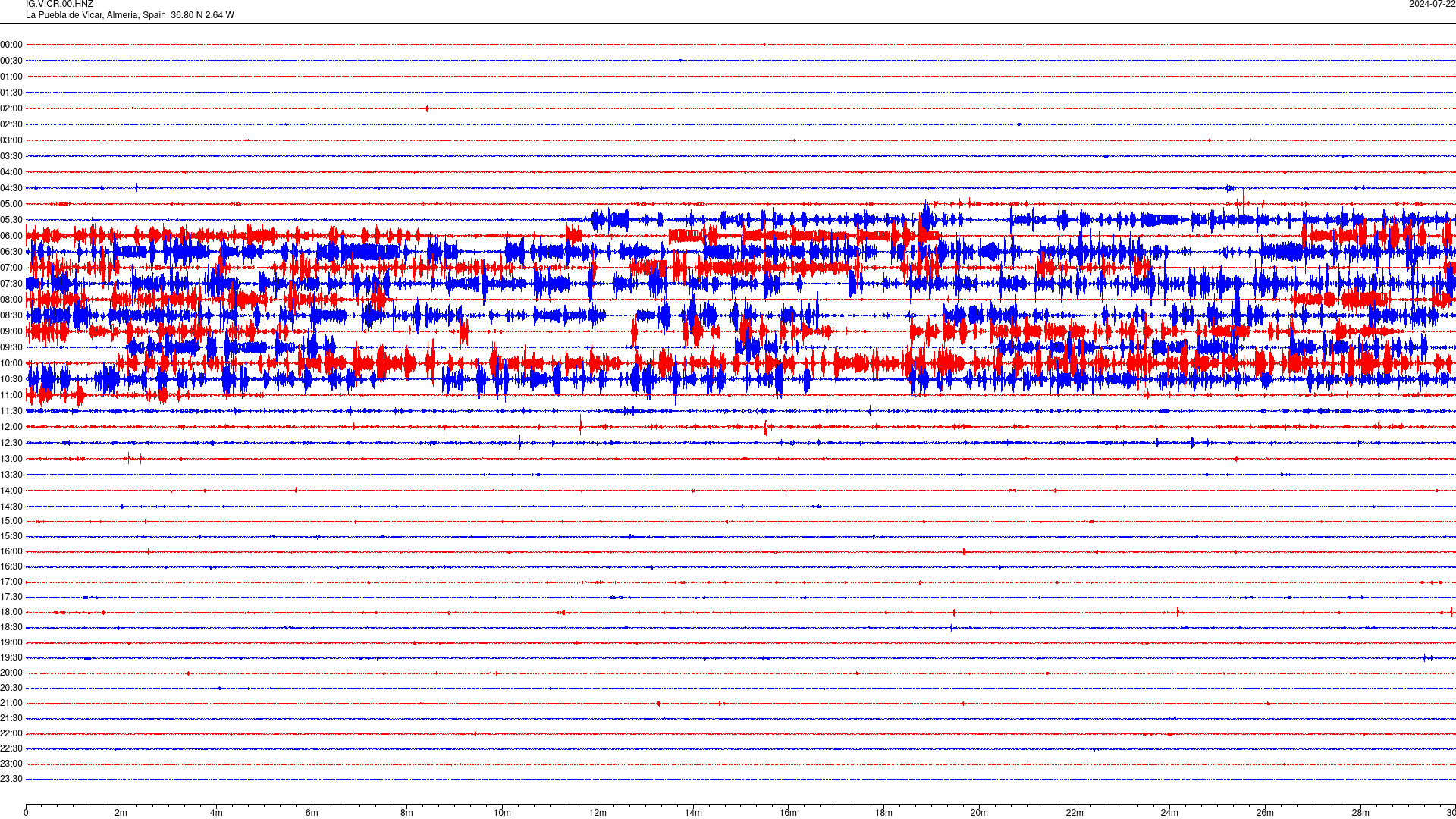Select the 05:00 time row label
This screenshot has width=1456, height=819.
[11, 204]
